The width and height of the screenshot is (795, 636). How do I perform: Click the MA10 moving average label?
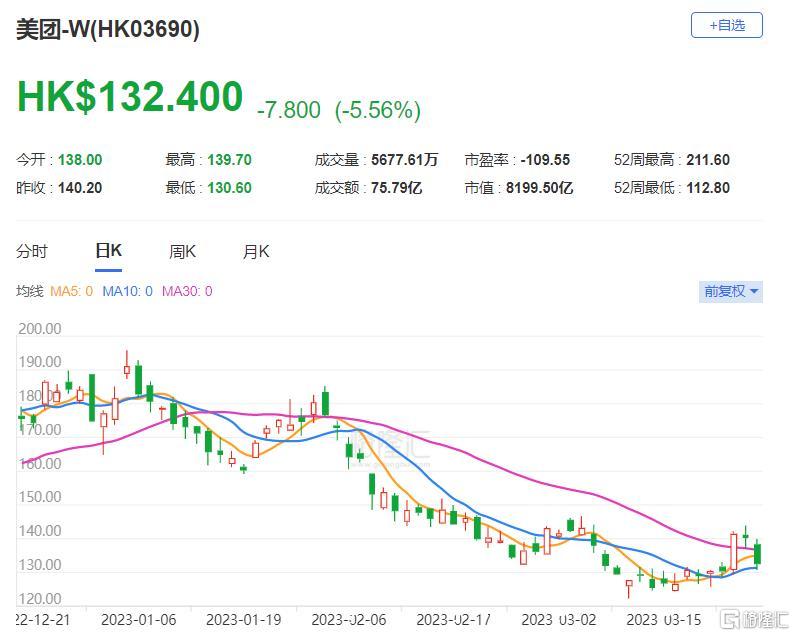(127, 291)
